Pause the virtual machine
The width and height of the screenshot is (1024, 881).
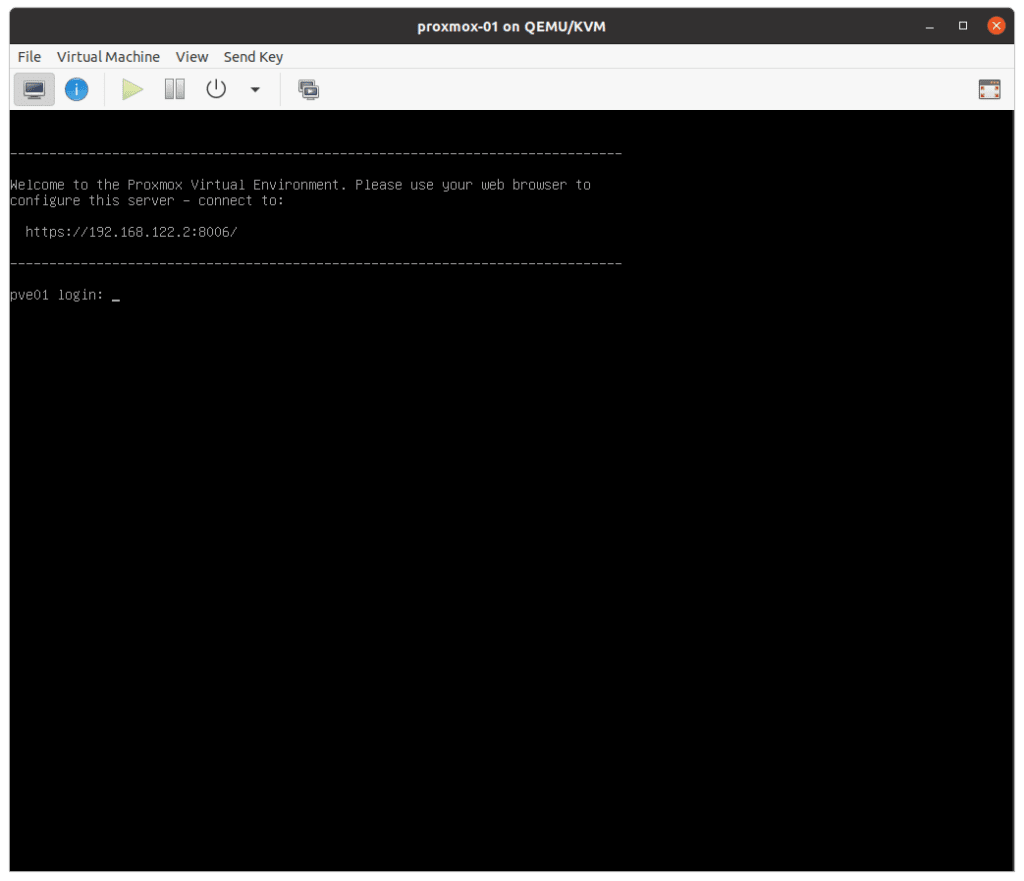coord(174,89)
